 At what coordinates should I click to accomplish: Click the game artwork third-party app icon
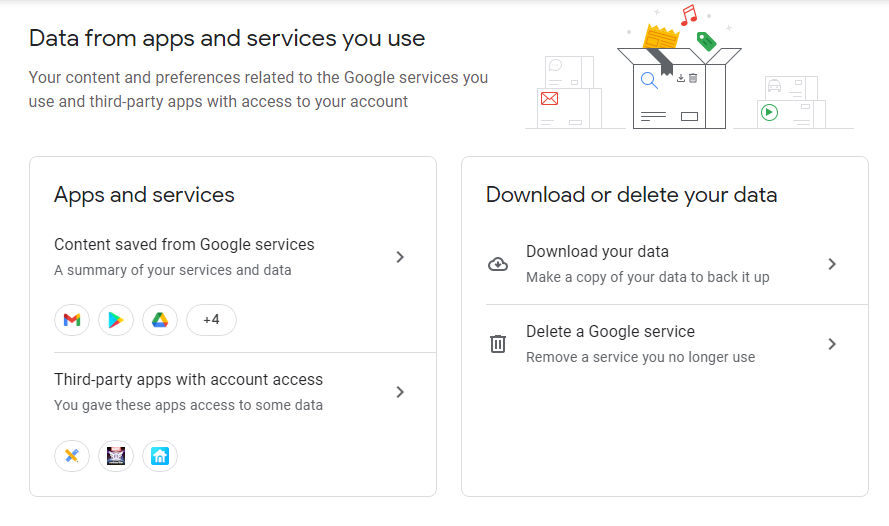click(x=116, y=456)
